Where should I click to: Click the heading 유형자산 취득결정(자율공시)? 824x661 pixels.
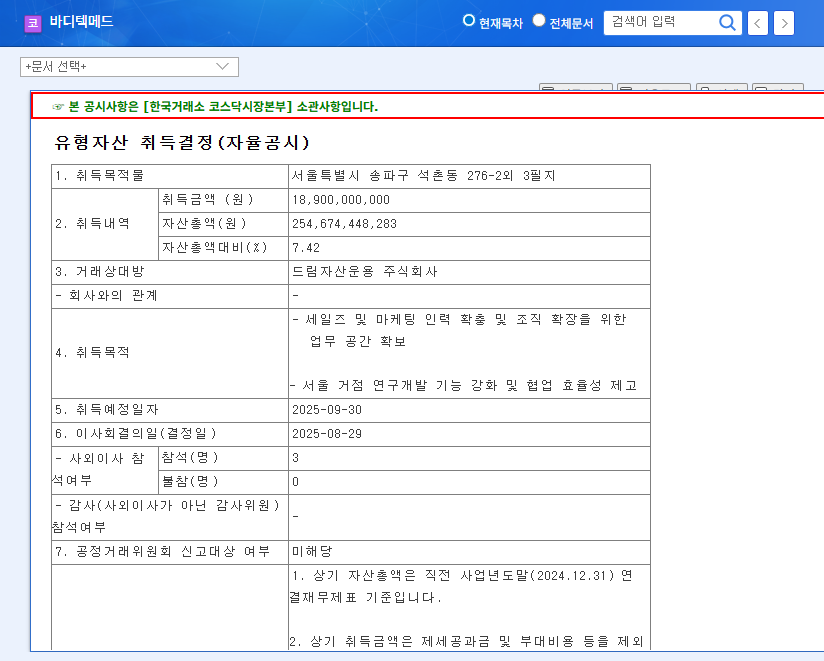click(x=181, y=142)
